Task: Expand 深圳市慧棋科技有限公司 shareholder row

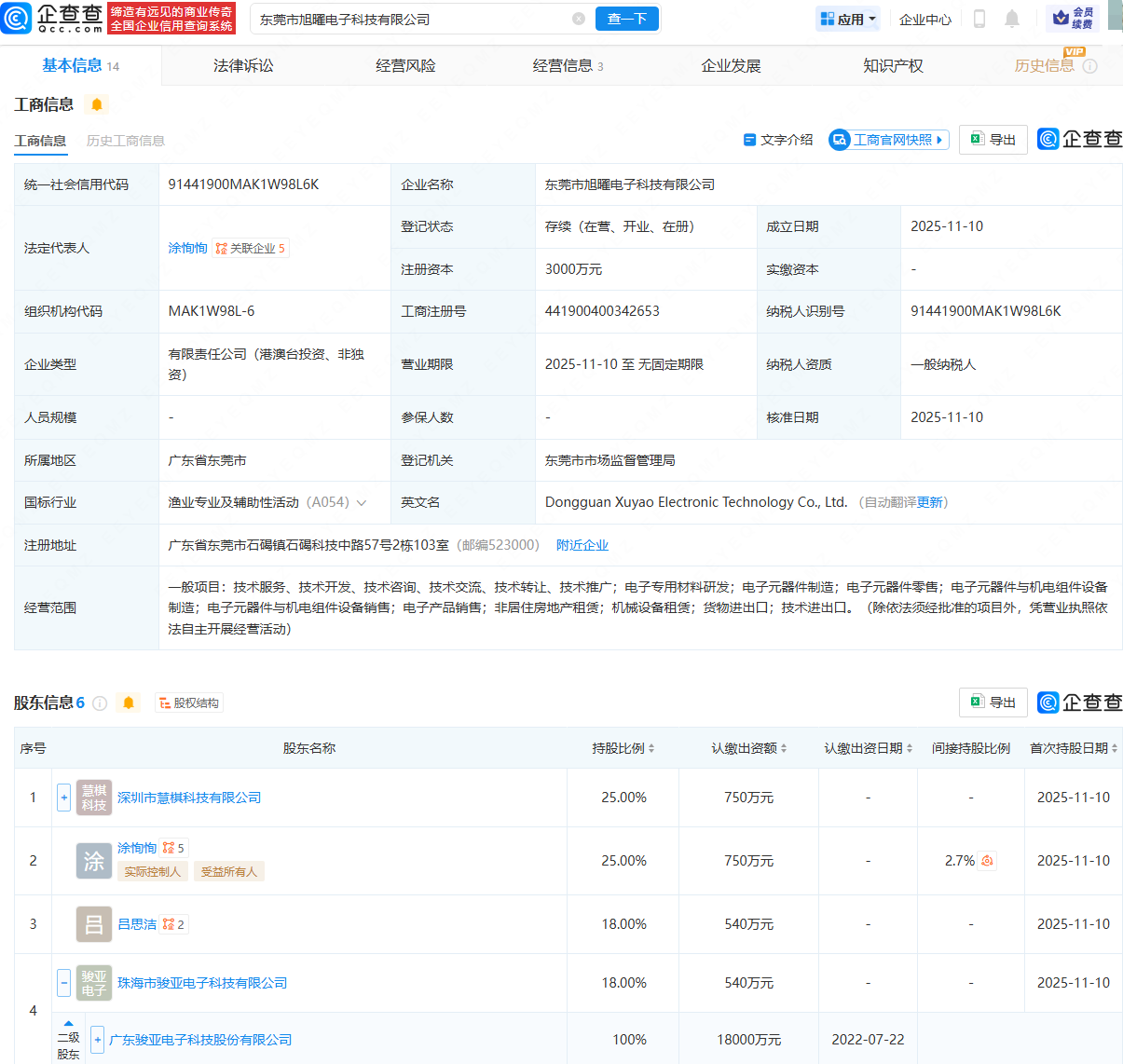Action: click(x=63, y=798)
